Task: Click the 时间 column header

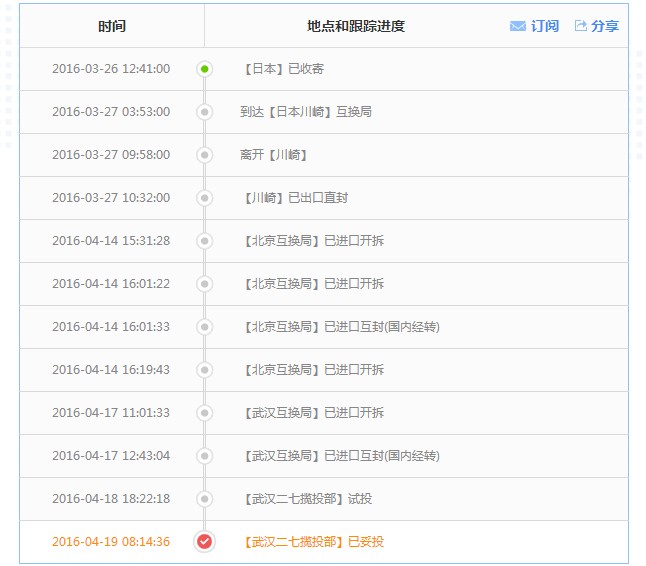Action: 112,26
